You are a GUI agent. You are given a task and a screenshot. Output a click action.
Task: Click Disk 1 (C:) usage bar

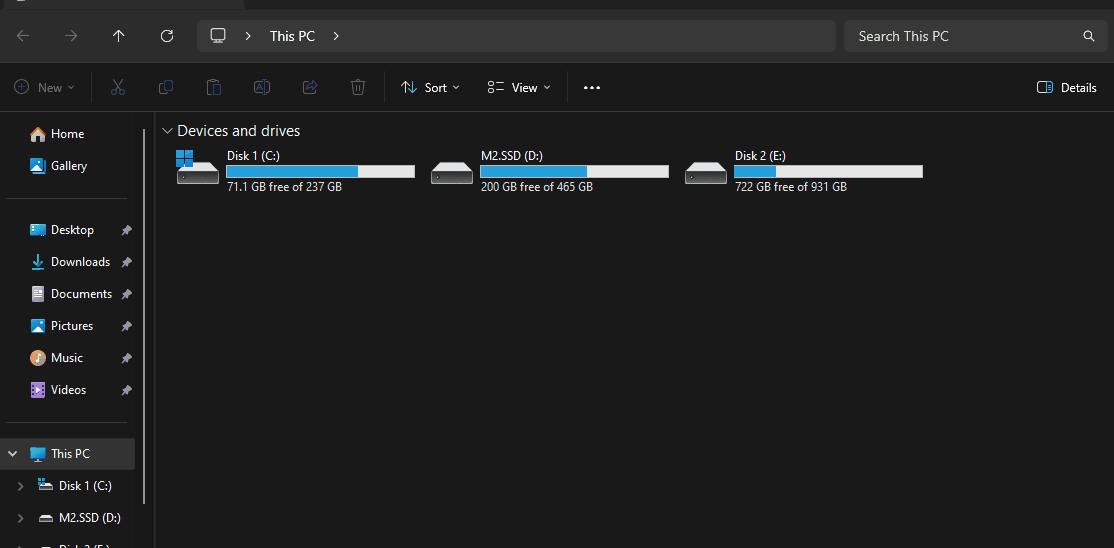(320, 171)
